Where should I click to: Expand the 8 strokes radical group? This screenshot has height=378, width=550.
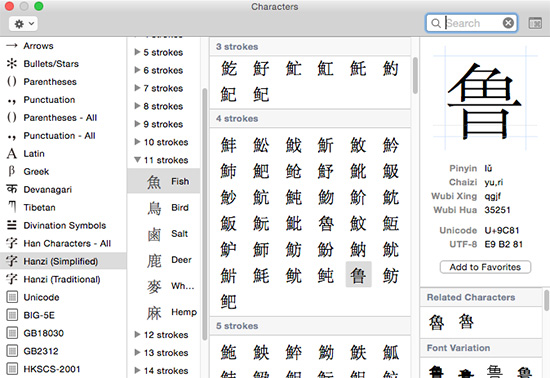(x=137, y=106)
